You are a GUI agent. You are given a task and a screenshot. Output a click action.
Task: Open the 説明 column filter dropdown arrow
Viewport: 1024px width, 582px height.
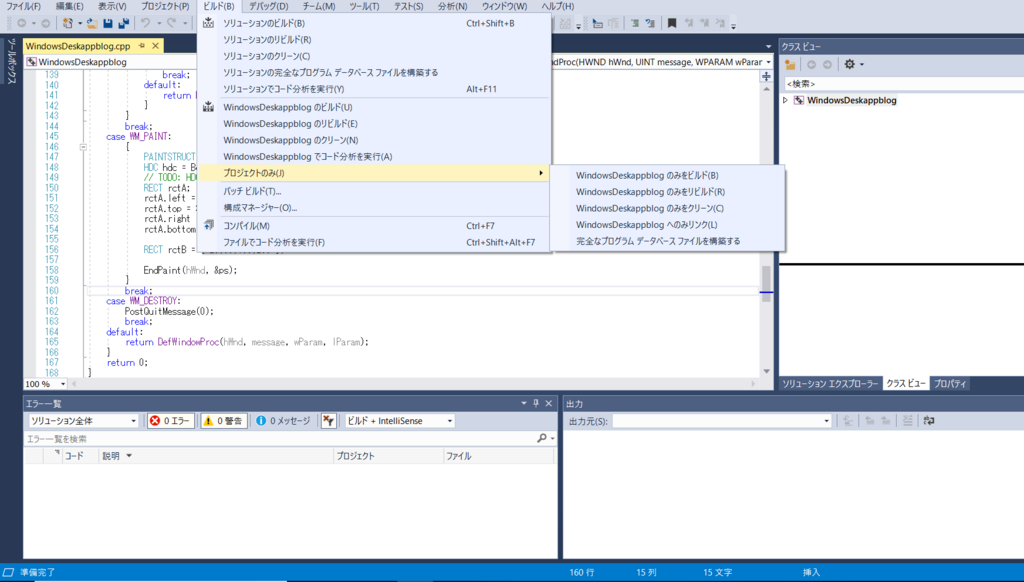pyautogui.click(x=129, y=456)
